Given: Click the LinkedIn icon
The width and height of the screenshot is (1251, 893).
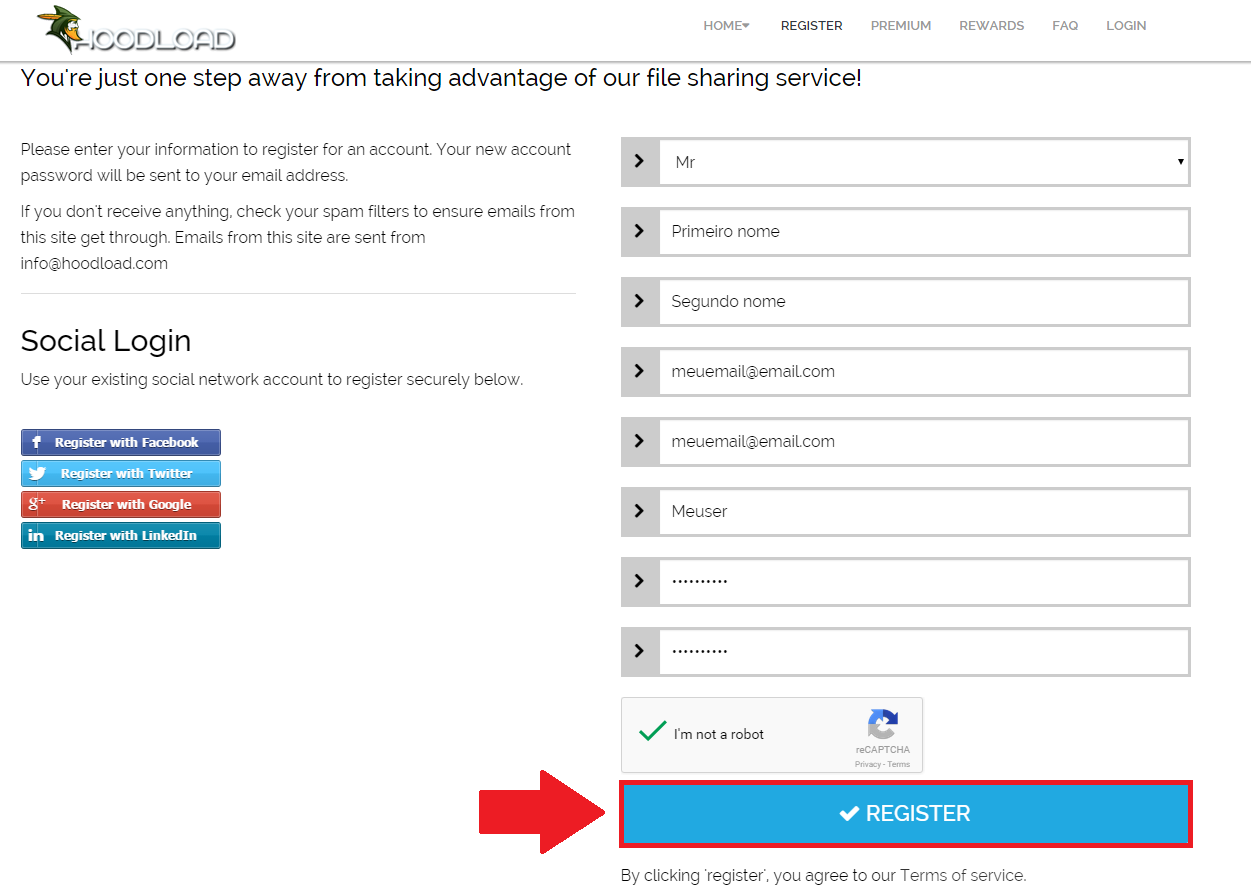Looking at the screenshot, I should tap(36, 536).
